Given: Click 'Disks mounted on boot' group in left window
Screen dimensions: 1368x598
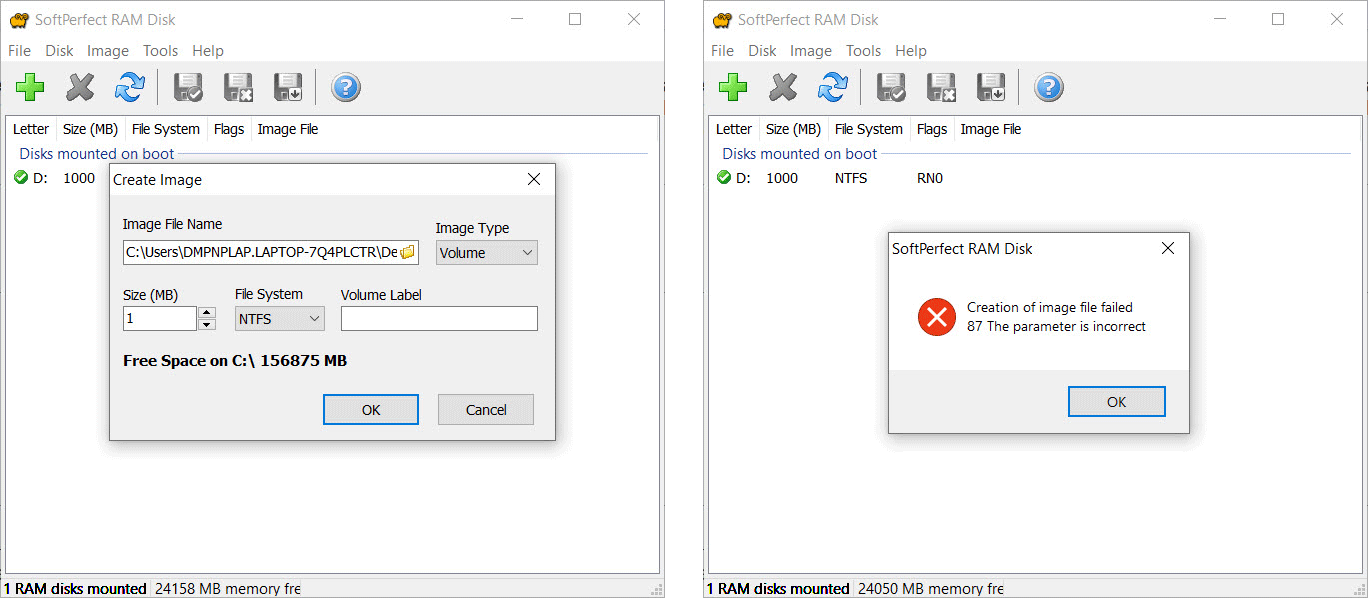Looking at the screenshot, I should [97, 154].
